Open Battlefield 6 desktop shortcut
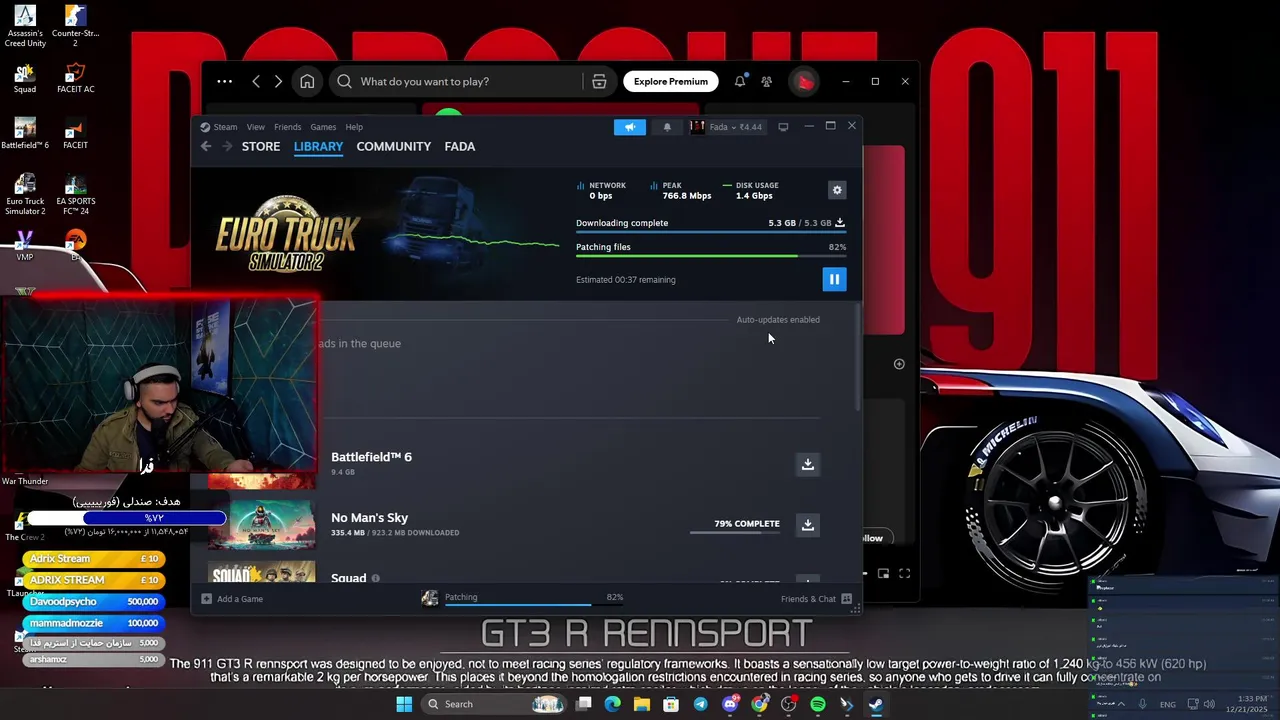Viewport: 1280px width, 720px height. (25, 134)
